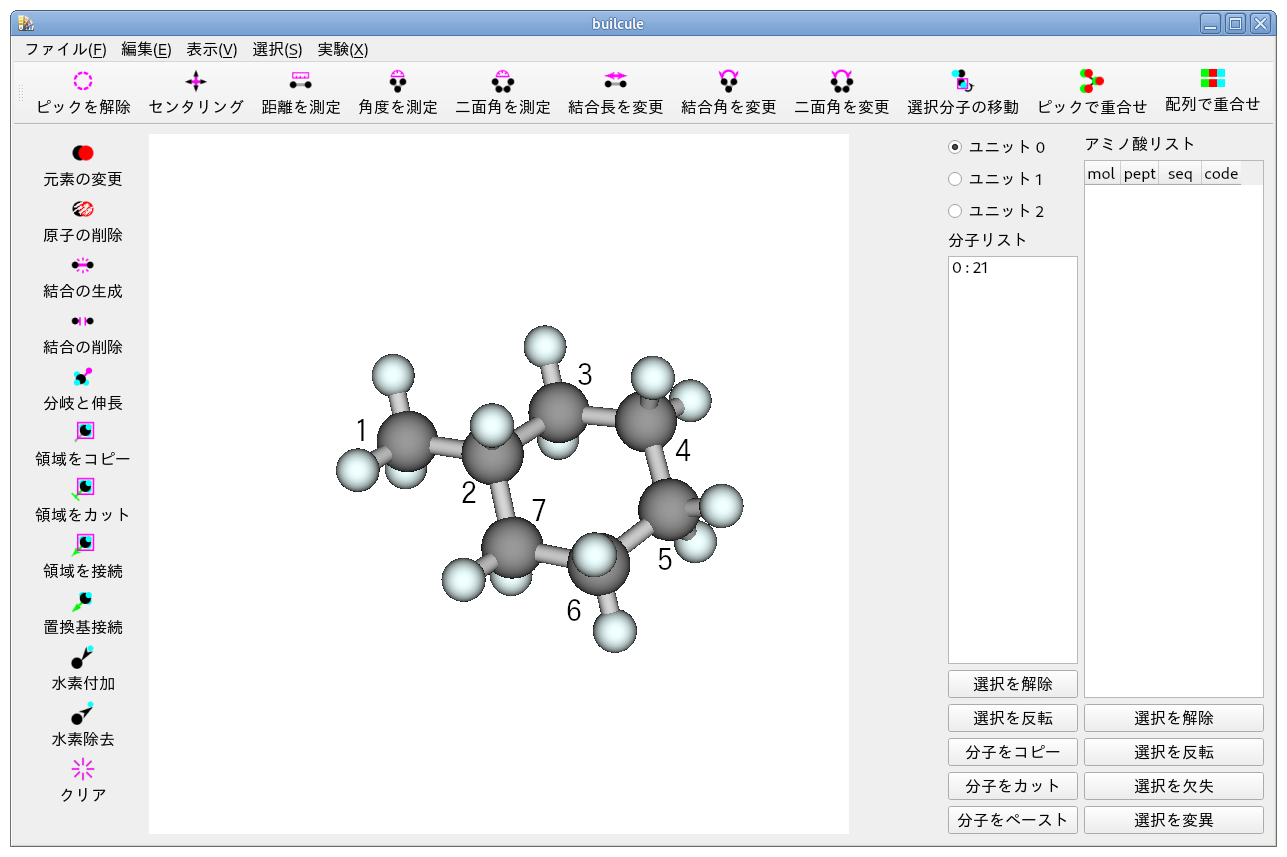Pick the 原子の削除 delete atom tool
1287x857 pixels.
[83, 209]
